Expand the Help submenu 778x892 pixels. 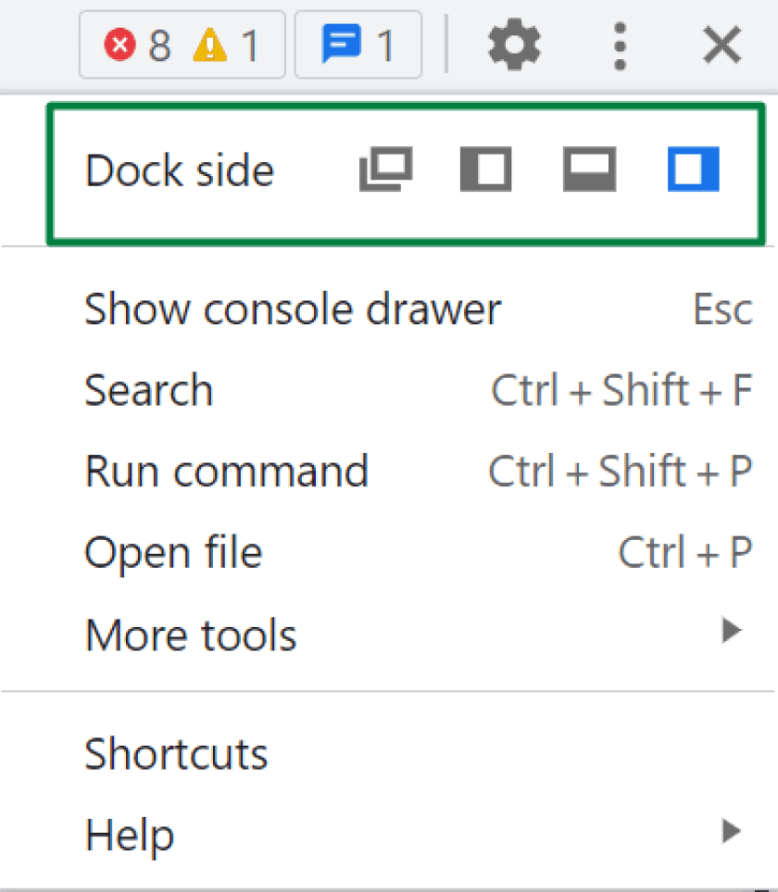129,834
